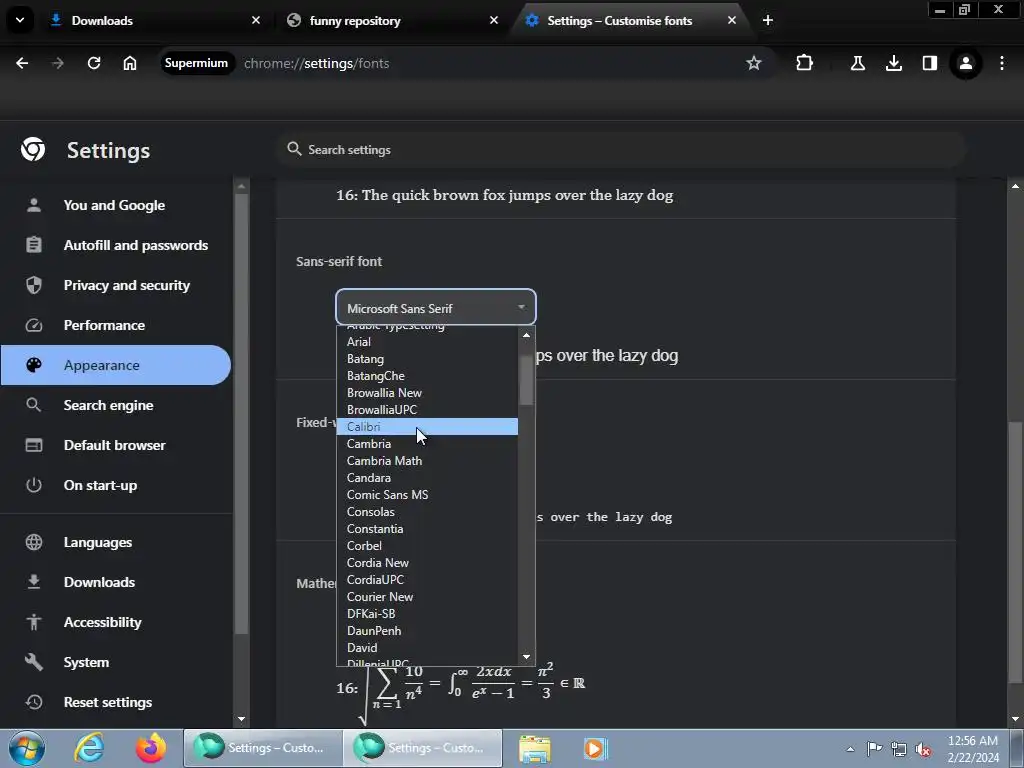Open Downloads settings in sidebar
The width and height of the screenshot is (1024, 768).
[115, 582]
